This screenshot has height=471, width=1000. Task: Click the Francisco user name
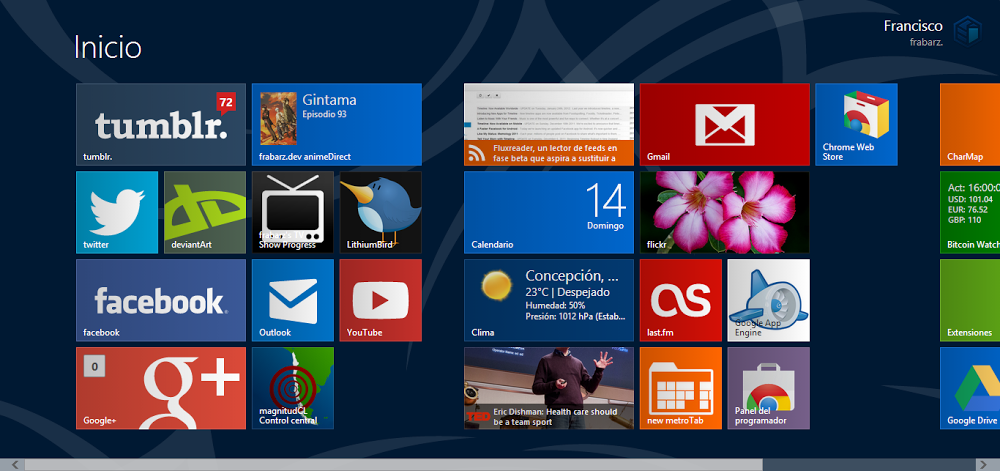pyautogui.click(x=913, y=26)
